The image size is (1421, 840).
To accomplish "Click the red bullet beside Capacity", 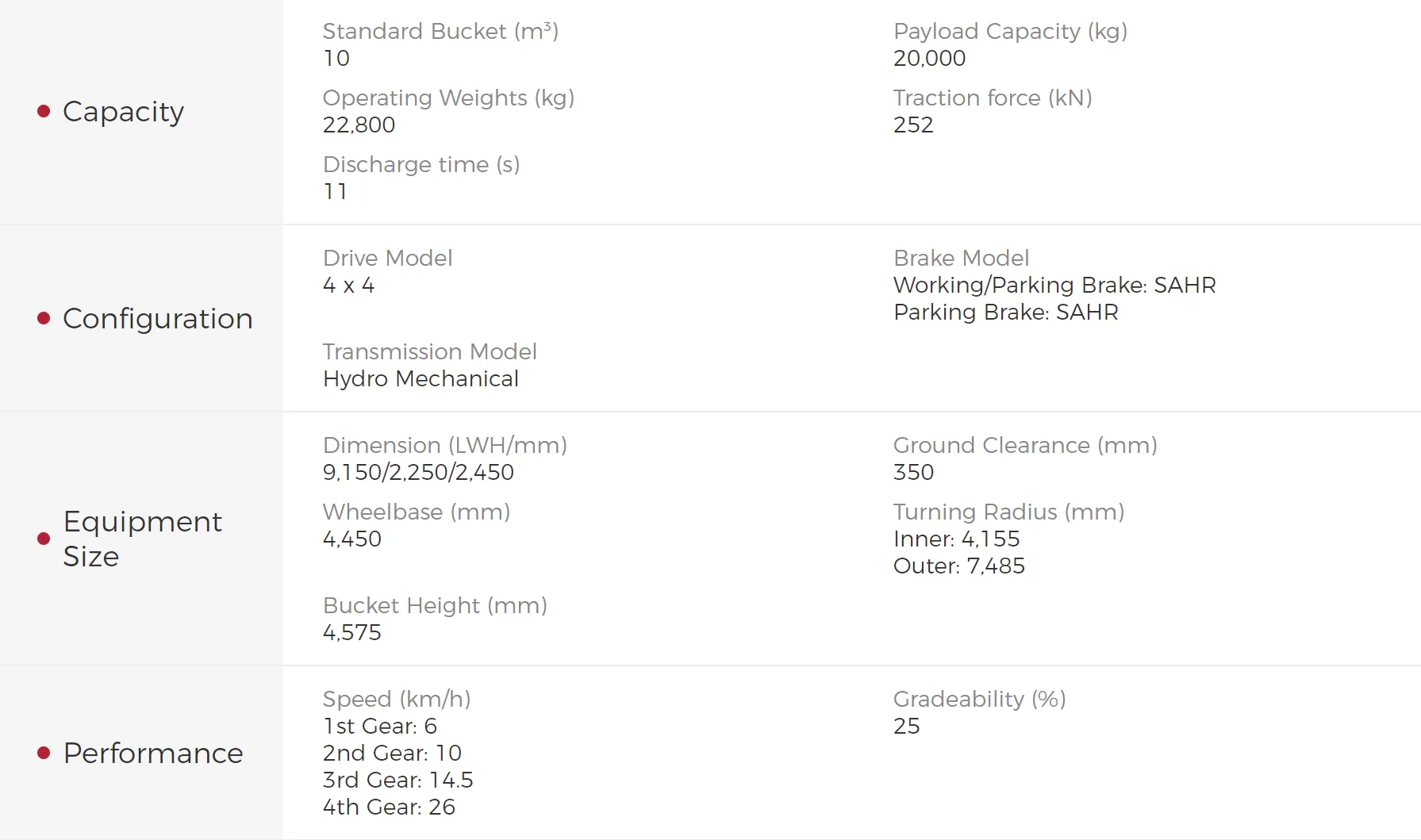I will tap(44, 112).
